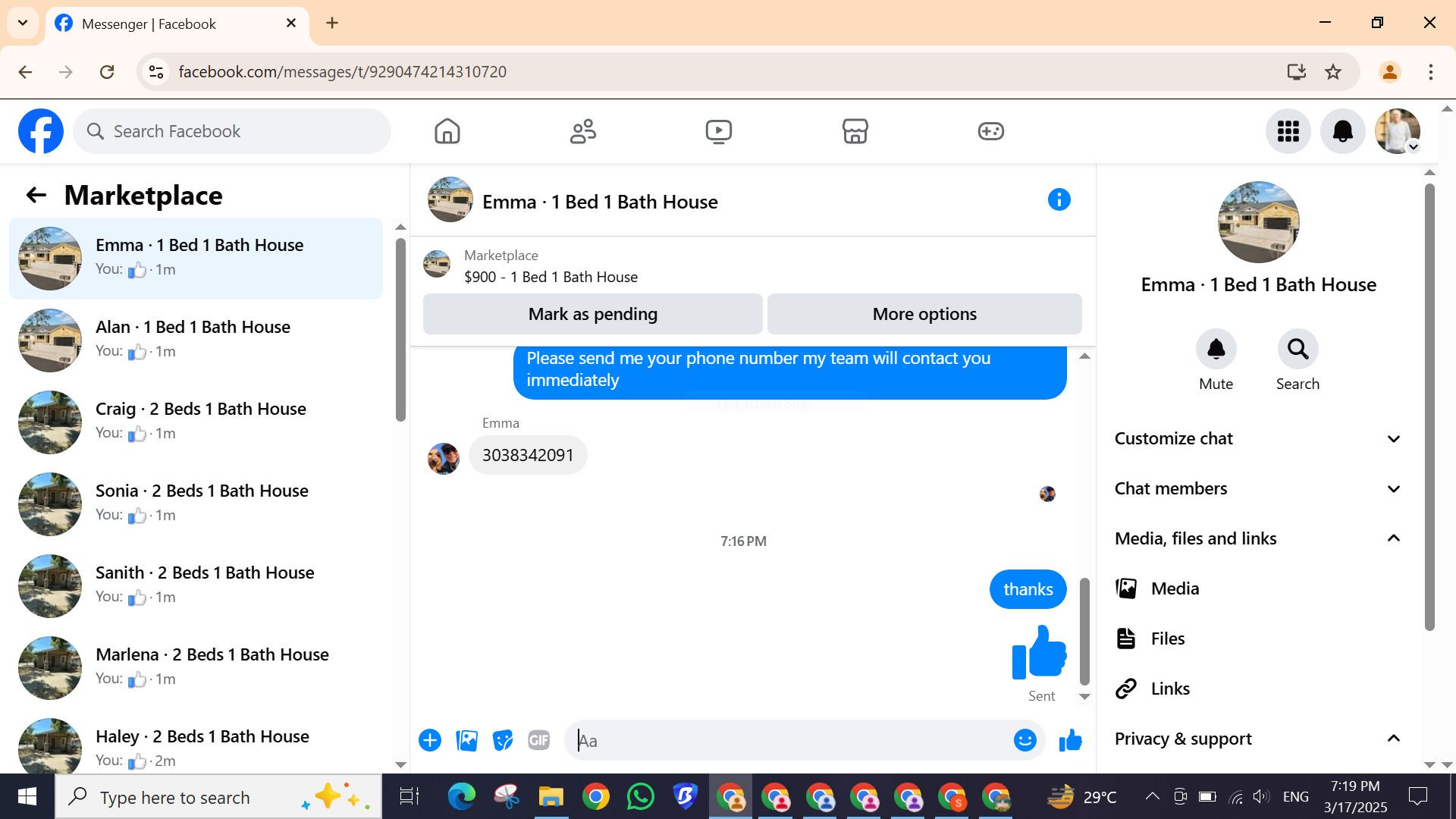Collapse the Privacy & support section

coord(1259,739)
